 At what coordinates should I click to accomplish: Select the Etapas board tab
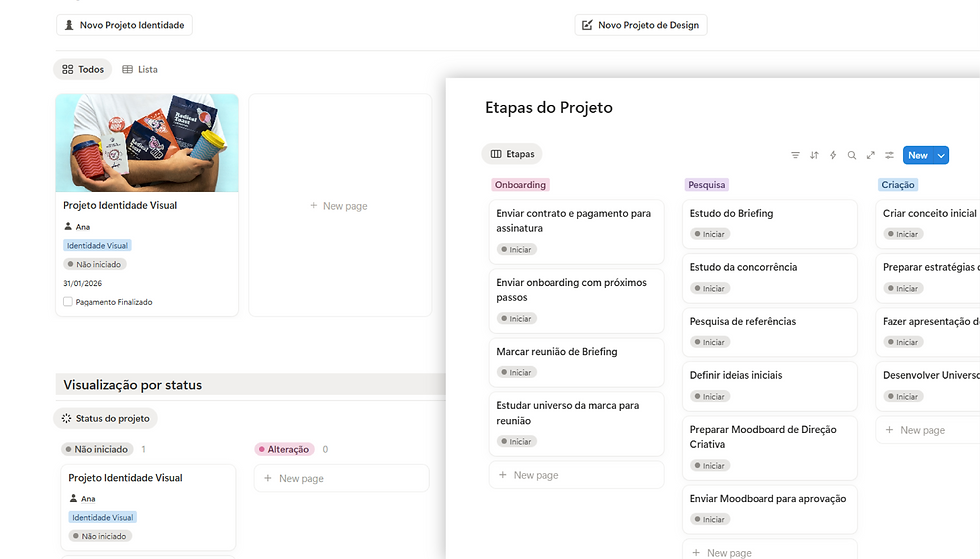point(512,154)
